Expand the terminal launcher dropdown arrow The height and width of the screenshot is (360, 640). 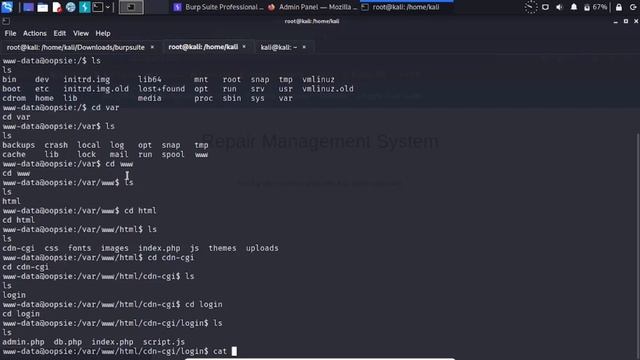[108, 7]
